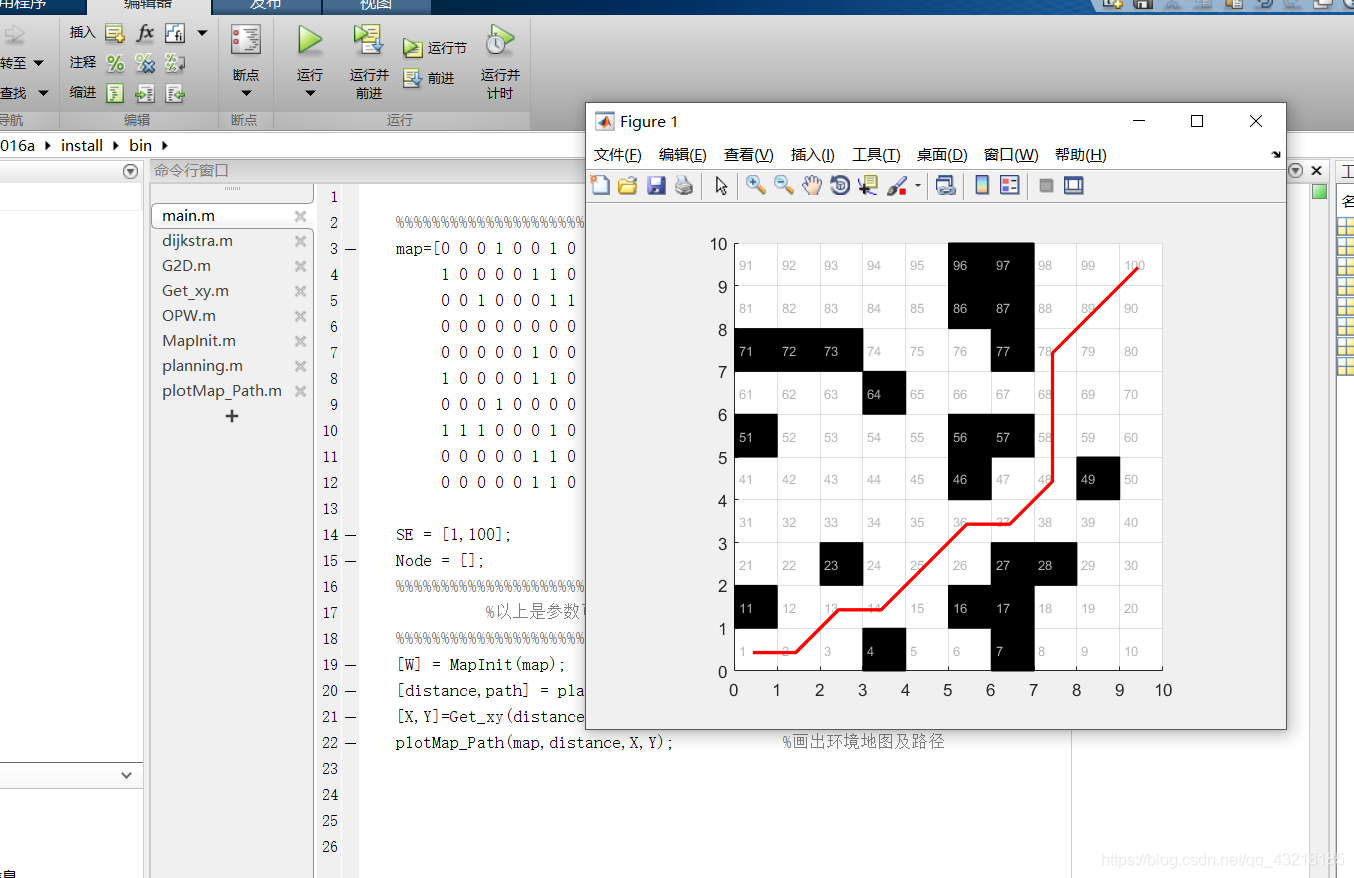Screen dimensions: 1354x878
Task: Click the install folder in address path
Action: pyautogui.click(x=82, y=146)
